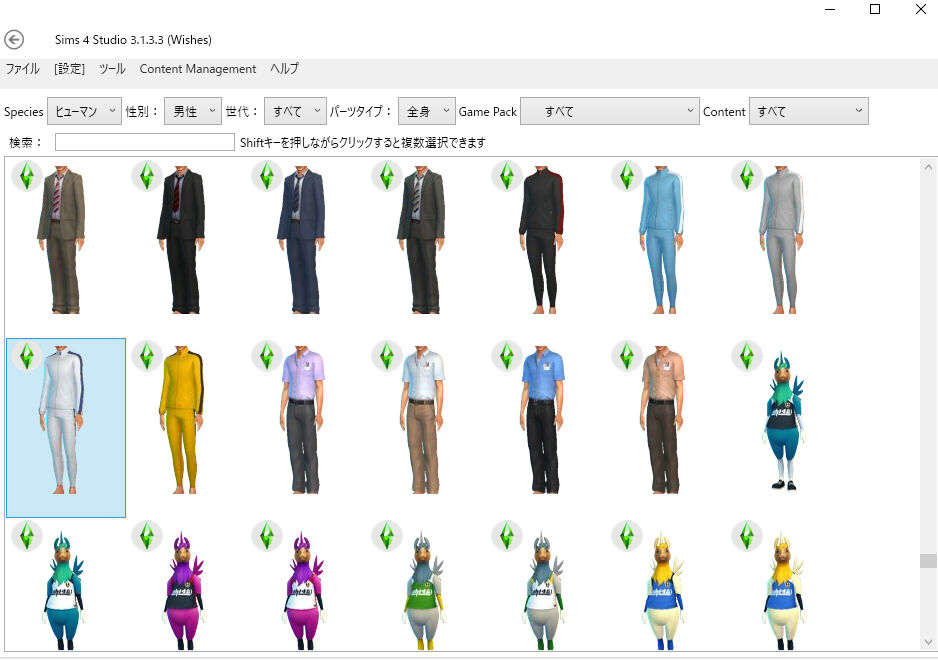Click plumbob icon on the white tracksuit
Image resolution: width=938 pixels, height=660 pixels.
(x=27, y=356)
